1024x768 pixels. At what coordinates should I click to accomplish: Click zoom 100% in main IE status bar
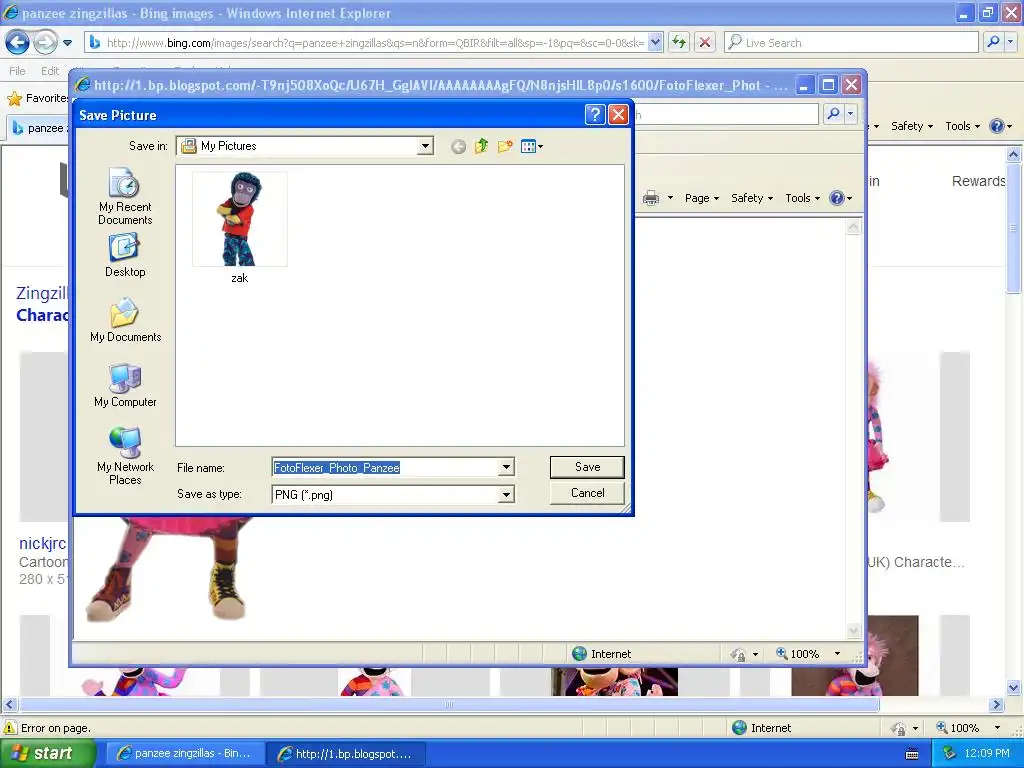957,728
